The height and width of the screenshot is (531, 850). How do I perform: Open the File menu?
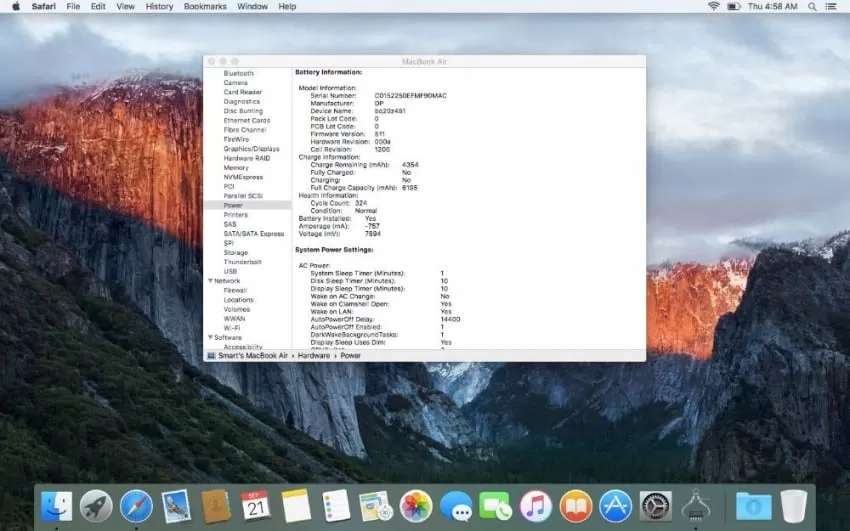[x=73, y=7]
